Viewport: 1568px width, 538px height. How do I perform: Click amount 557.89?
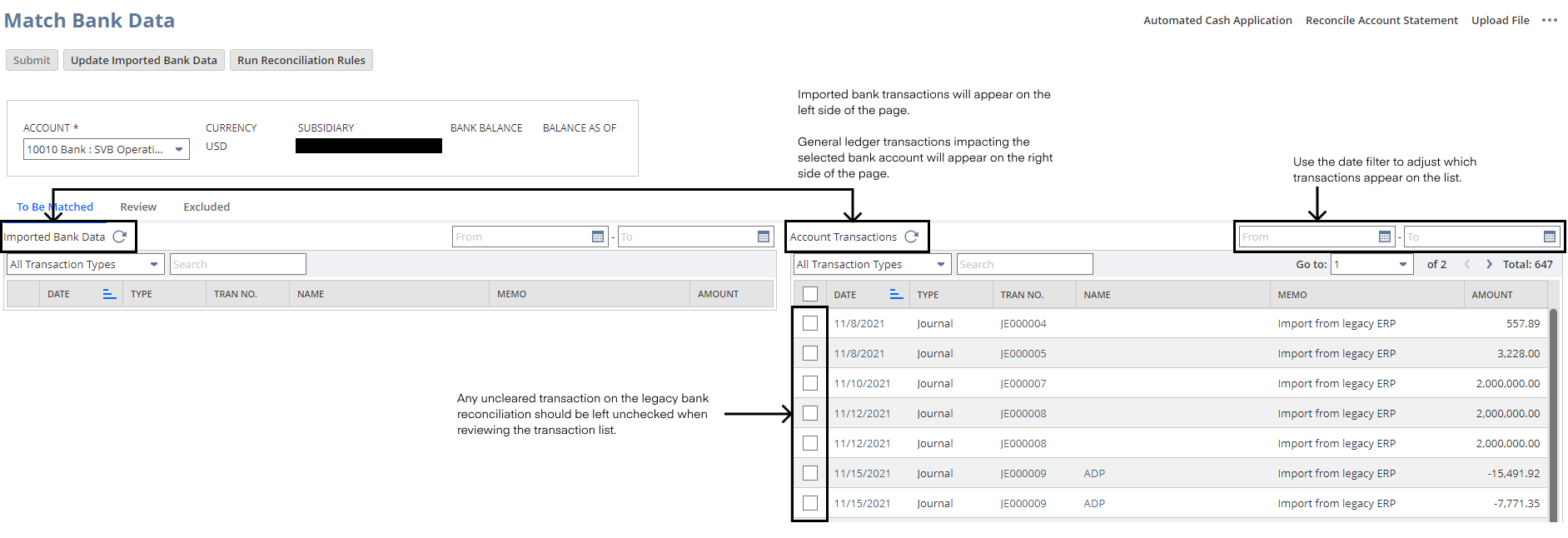coord(1522,323)
